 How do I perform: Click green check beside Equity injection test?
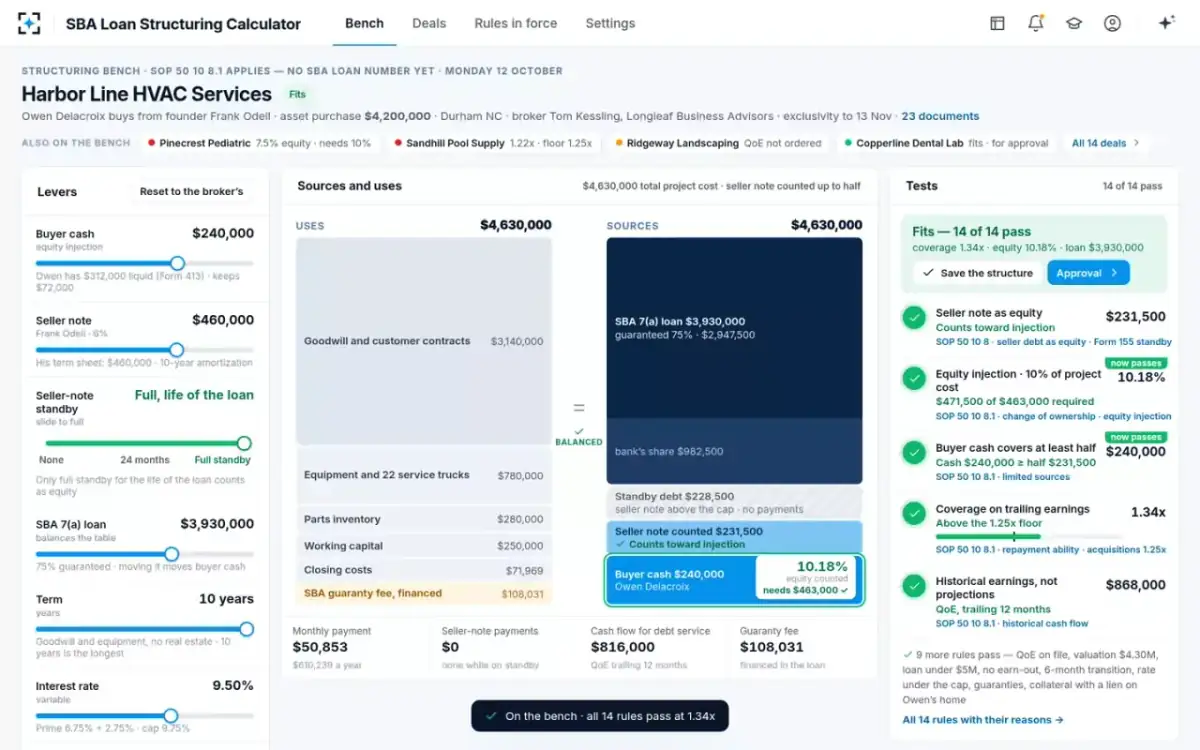coord(914,378)
